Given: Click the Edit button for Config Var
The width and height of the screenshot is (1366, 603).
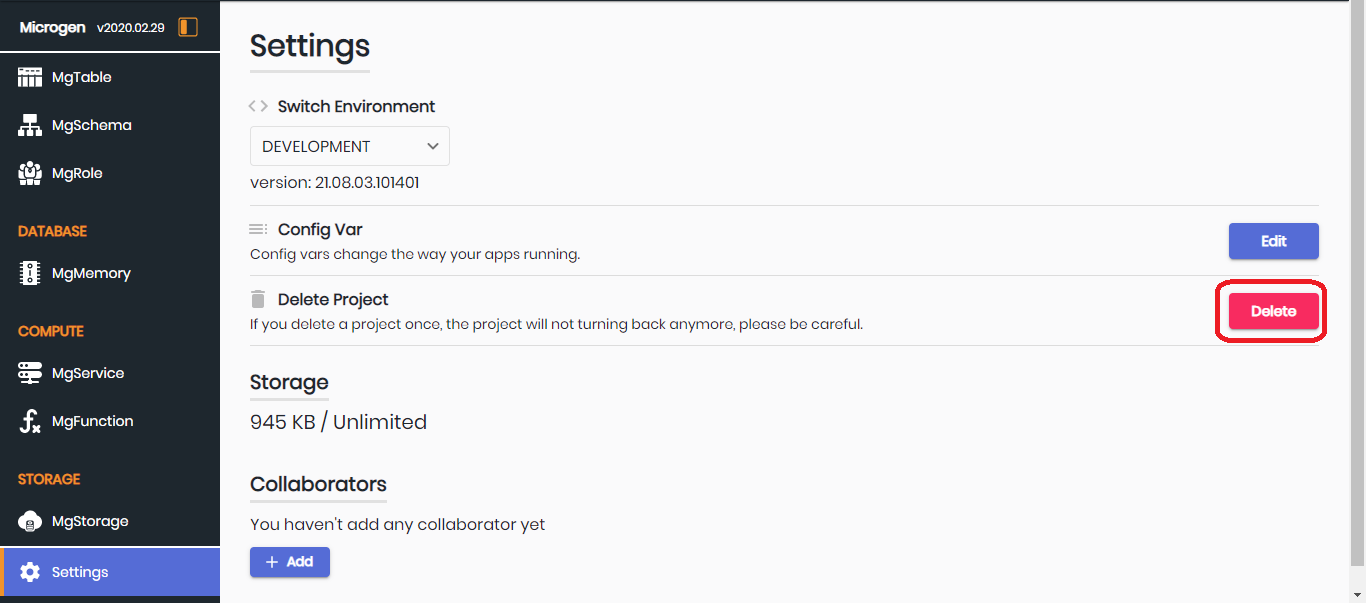Looking at the screenshot, I should click(1274, 241).
